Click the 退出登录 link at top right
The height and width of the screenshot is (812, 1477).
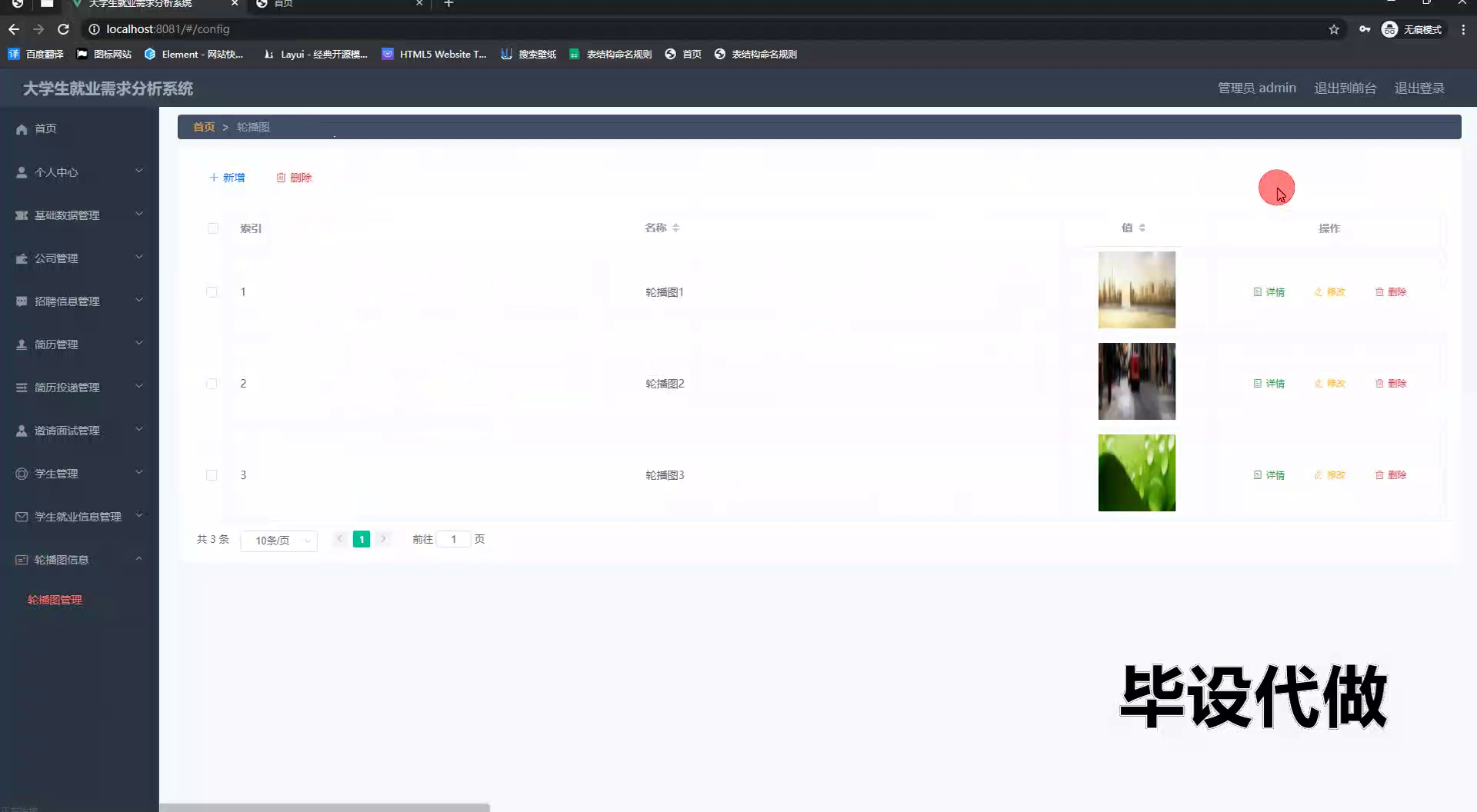pyautogui.click(x=1419, y=88)
